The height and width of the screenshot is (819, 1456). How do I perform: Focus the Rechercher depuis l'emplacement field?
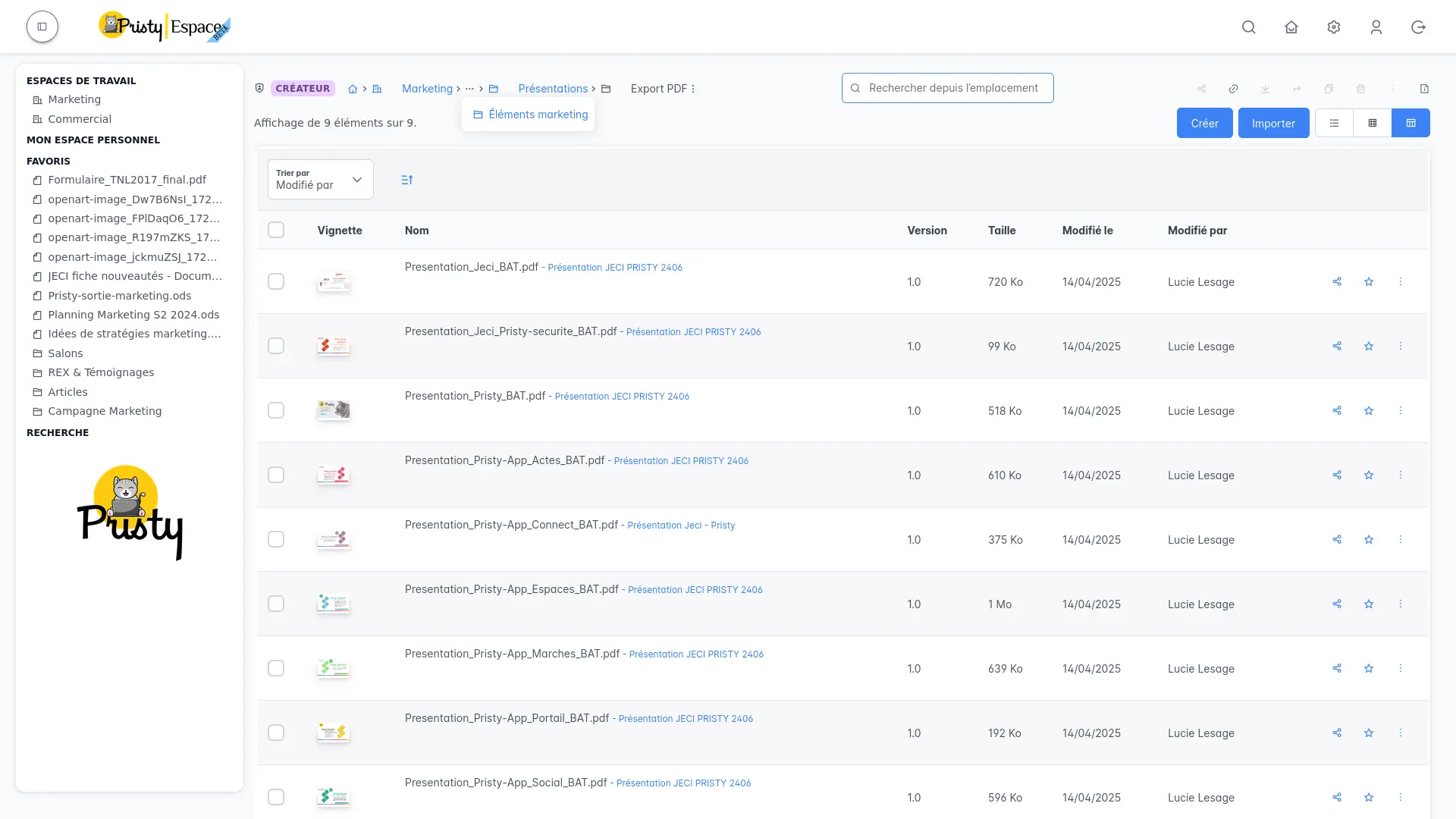click(x=947, y=88)
